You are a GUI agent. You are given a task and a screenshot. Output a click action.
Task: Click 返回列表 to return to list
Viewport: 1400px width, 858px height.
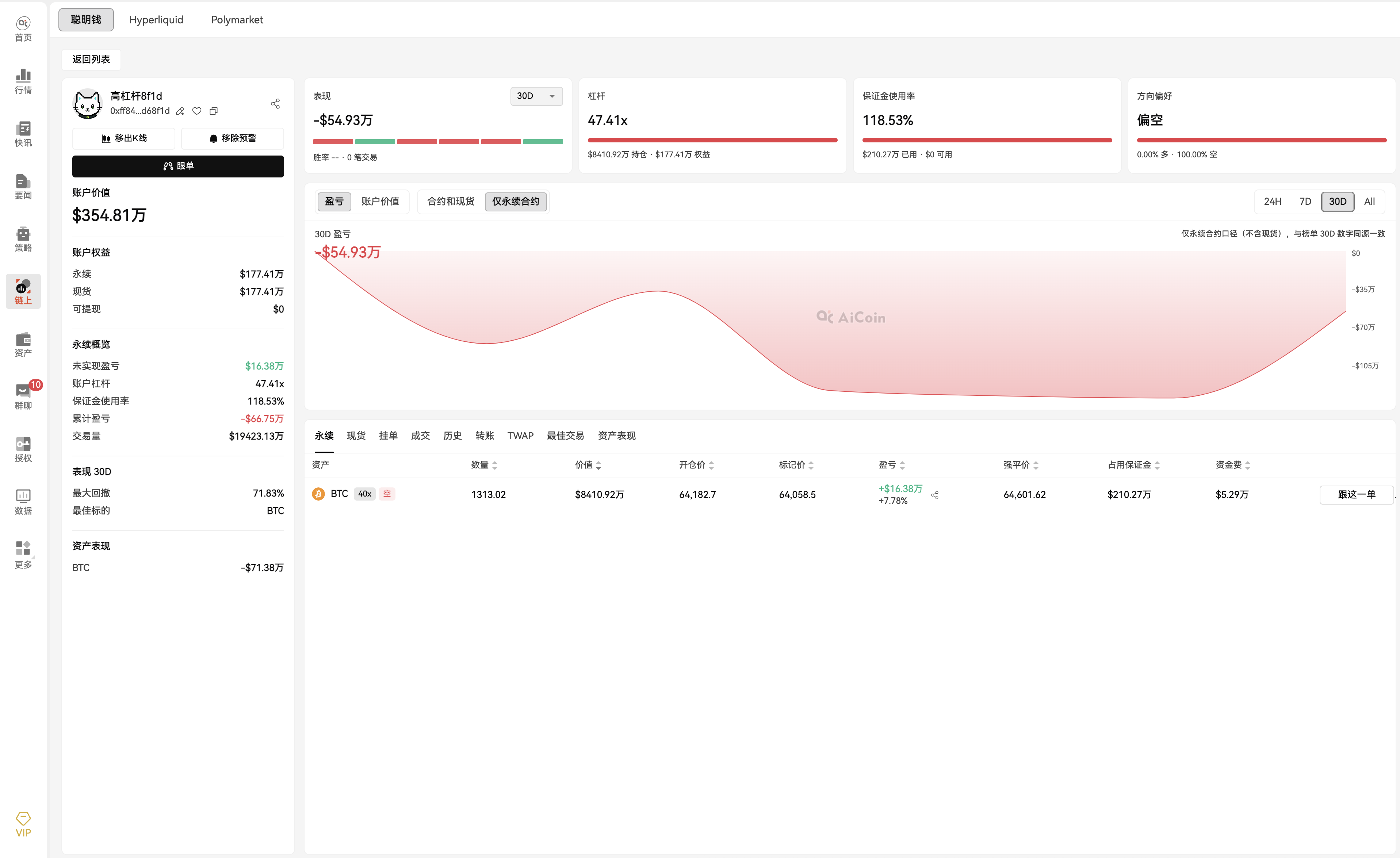tap(91, 59)
